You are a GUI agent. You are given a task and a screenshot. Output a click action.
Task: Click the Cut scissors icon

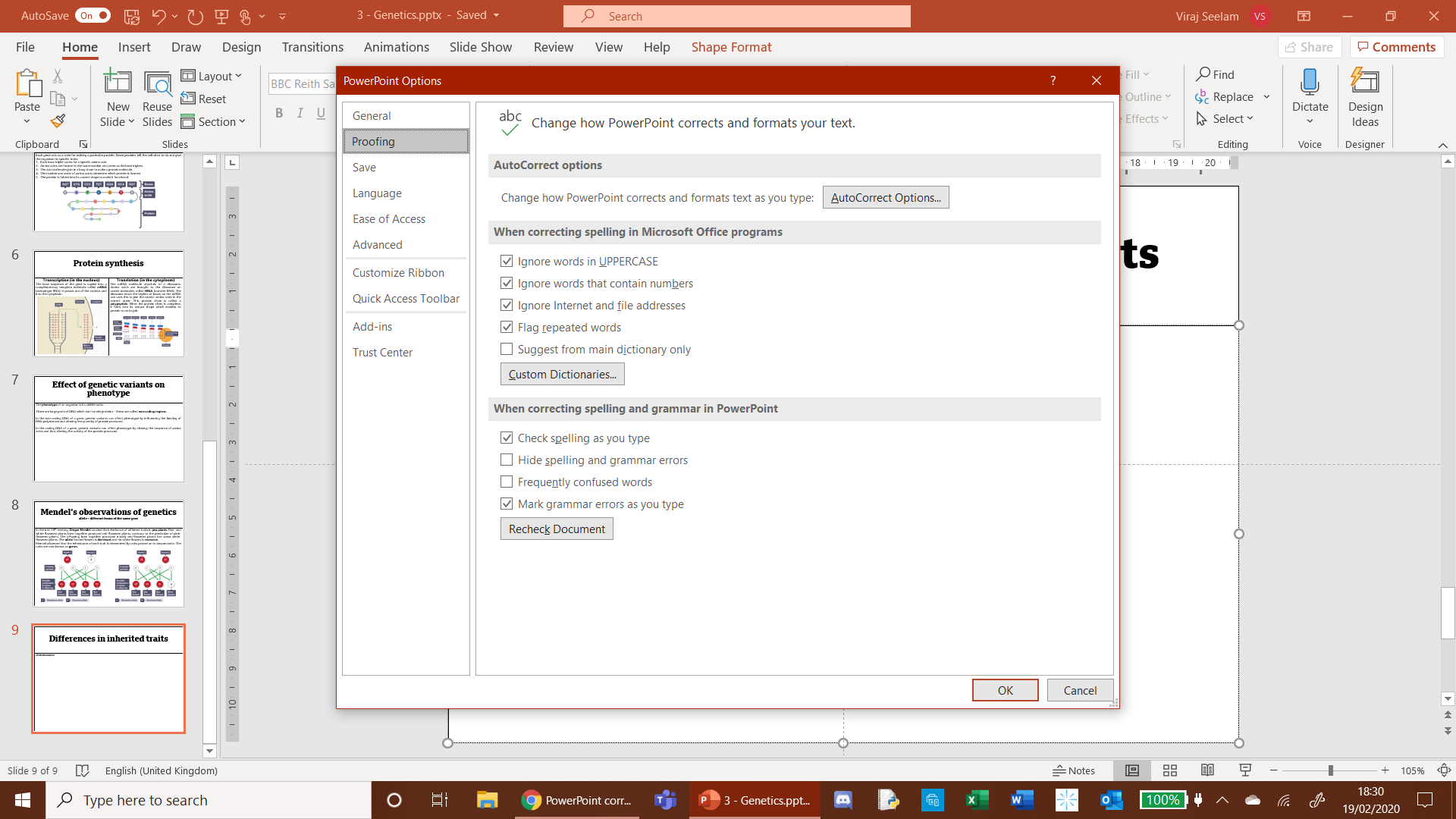click(x=58, y=76)
